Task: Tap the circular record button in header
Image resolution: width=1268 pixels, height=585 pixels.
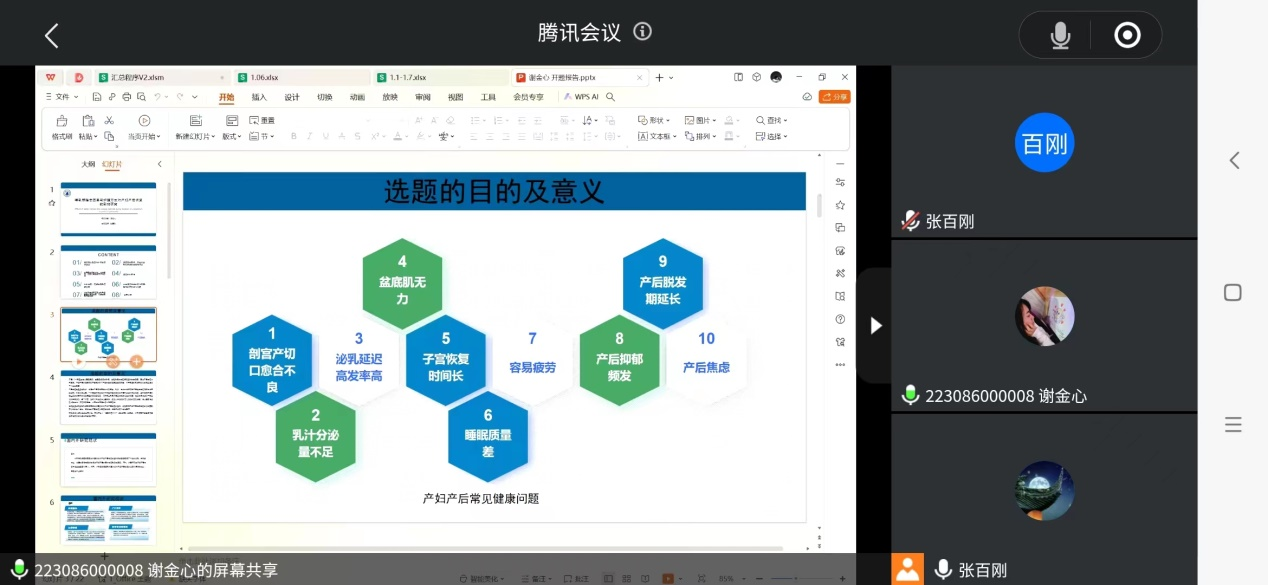Action: pos(1127,36)
